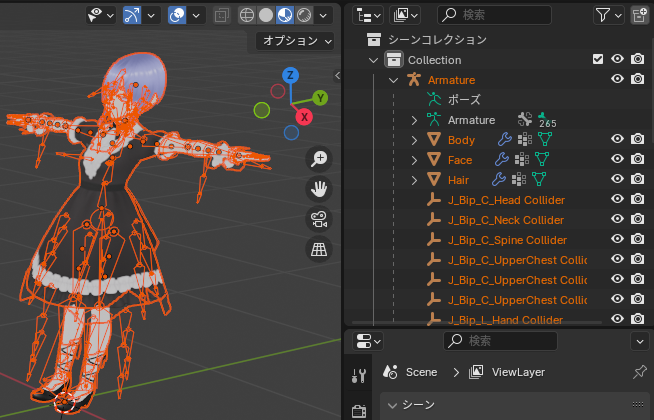The height and width of the screenshot is (420, 654).
Task: Hide the Hair mesh via eye icon
Action: click(x=617, y=179)
